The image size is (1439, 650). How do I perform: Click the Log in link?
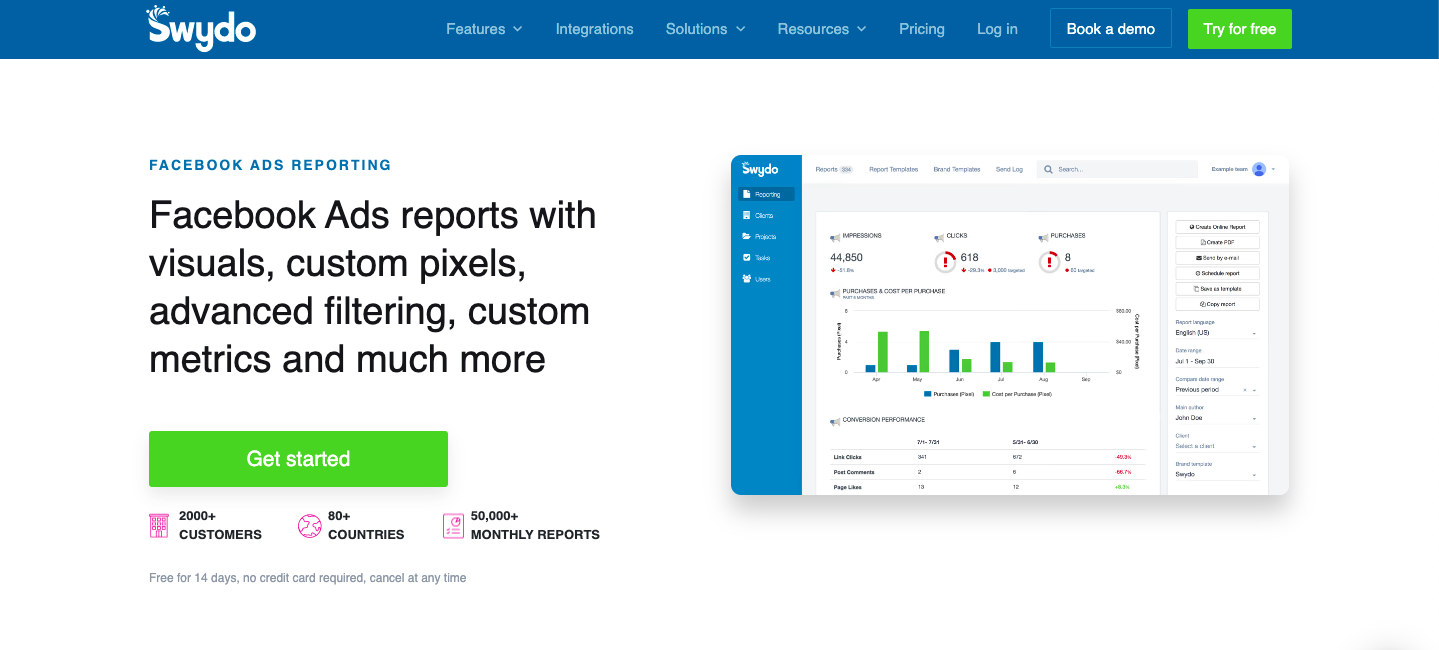tap(997, 29)
